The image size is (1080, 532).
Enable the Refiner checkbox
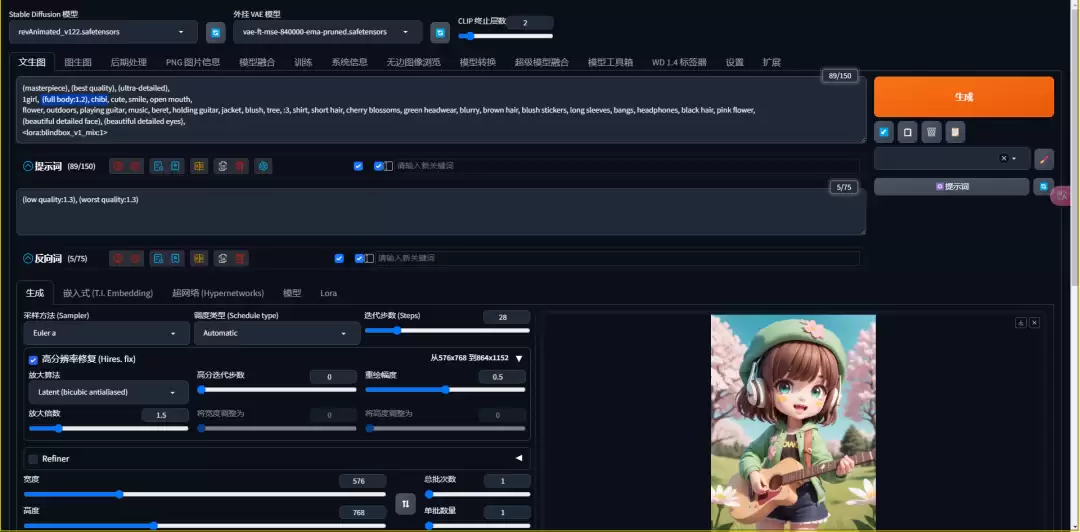33,459
